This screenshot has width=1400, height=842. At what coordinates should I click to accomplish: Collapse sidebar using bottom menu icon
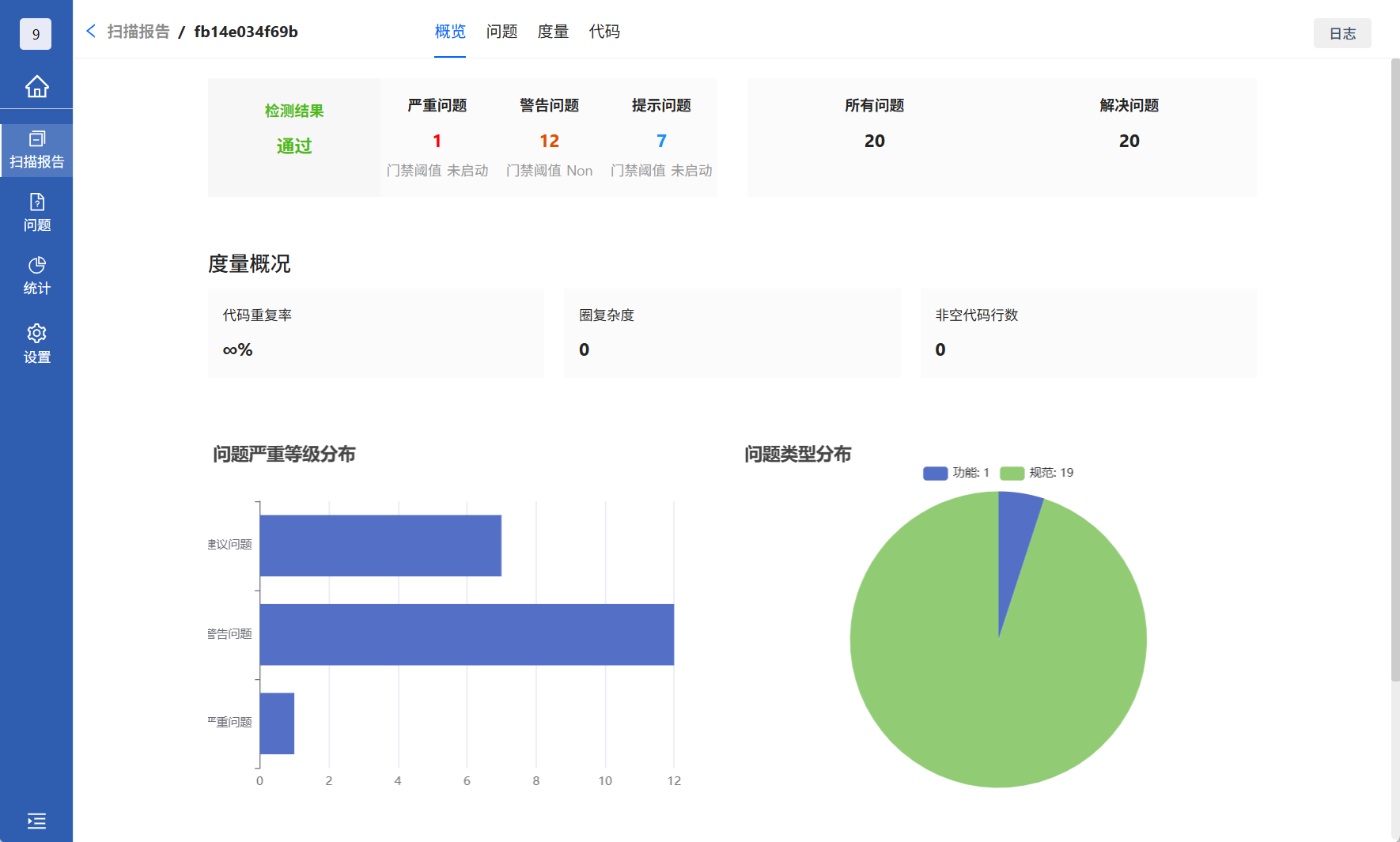tap(36, 821)
